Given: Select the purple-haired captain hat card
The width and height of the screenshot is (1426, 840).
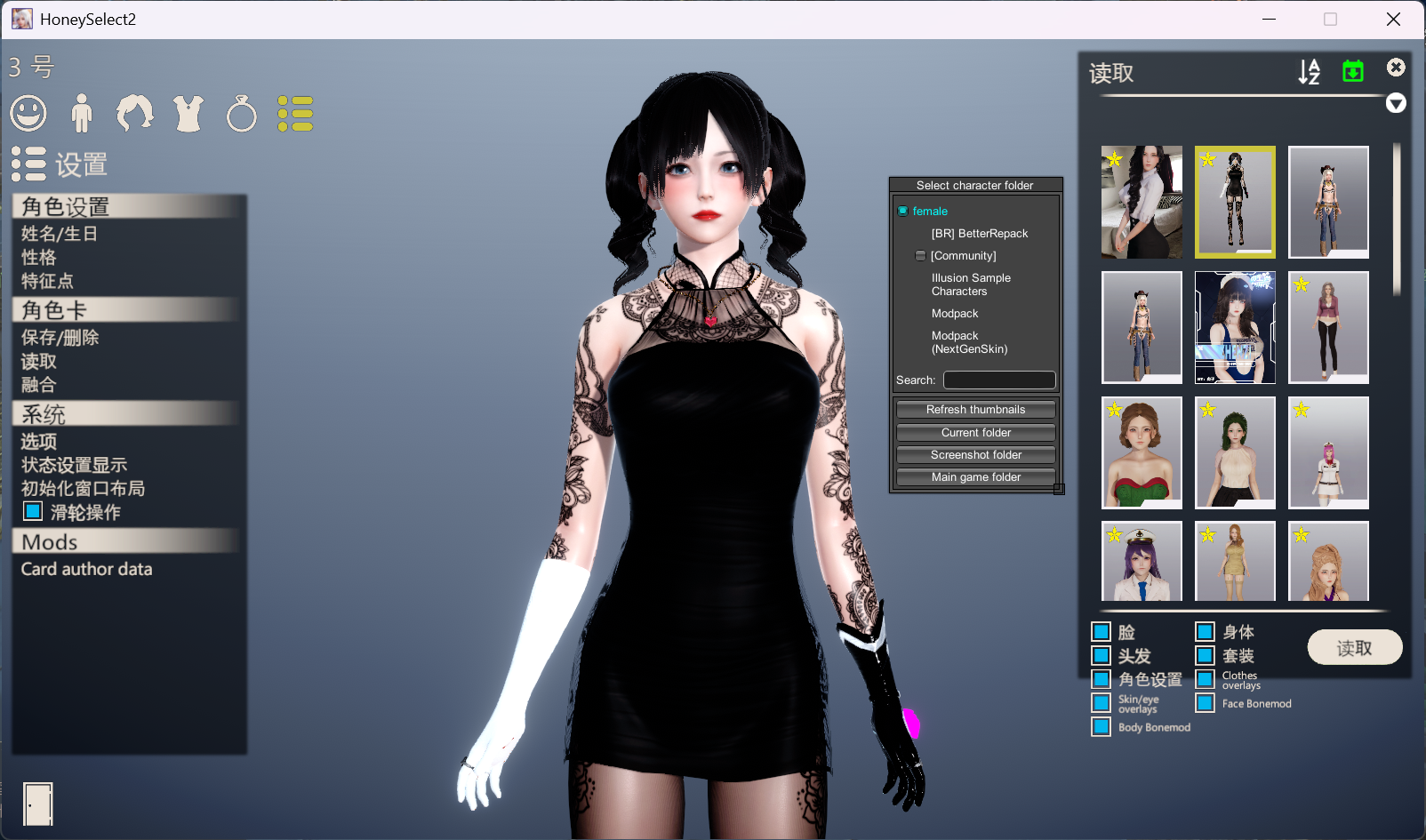Looking at the screenshot, I should coord(1142,562).
